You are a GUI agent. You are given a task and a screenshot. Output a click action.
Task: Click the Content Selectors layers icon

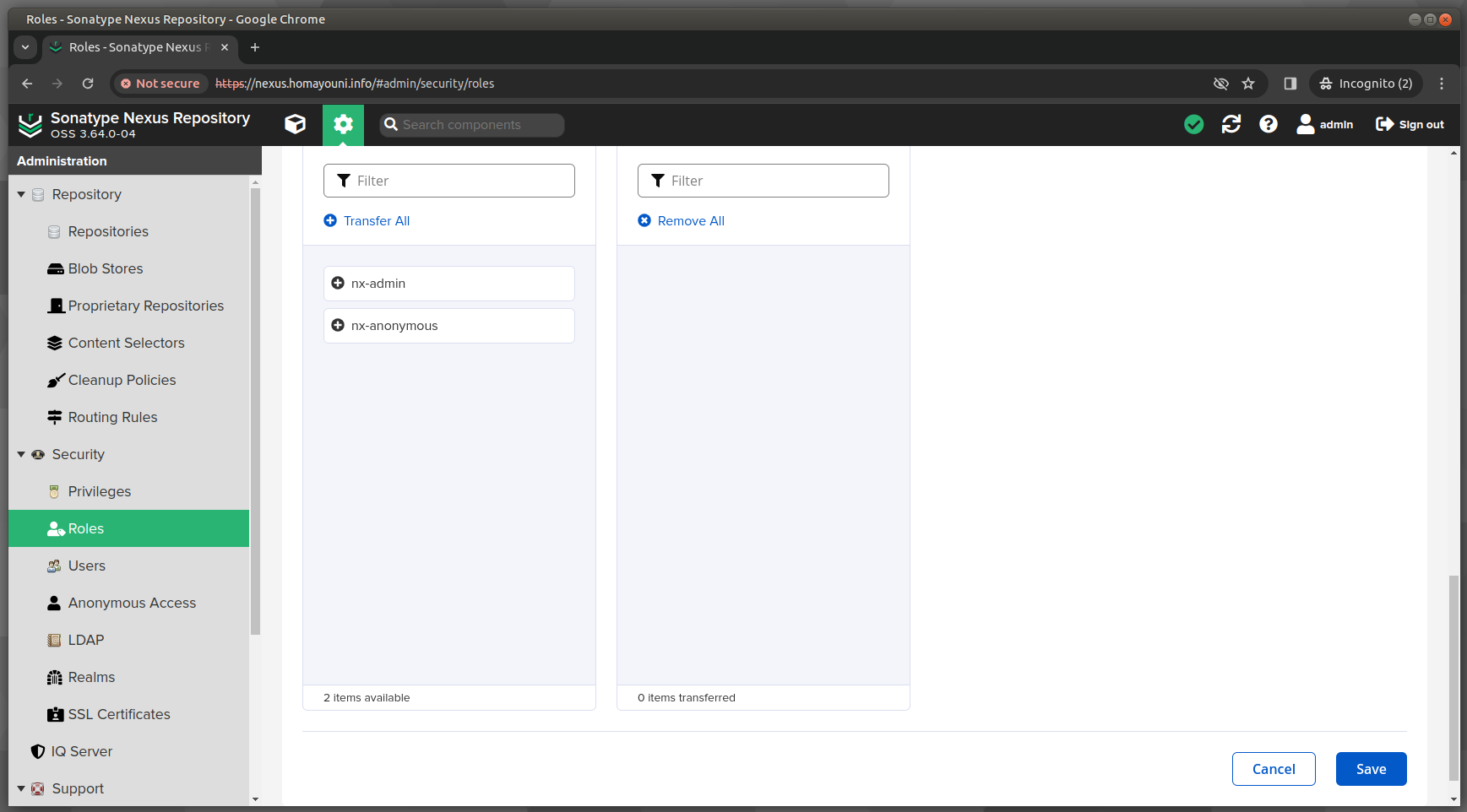pos(55,344)
